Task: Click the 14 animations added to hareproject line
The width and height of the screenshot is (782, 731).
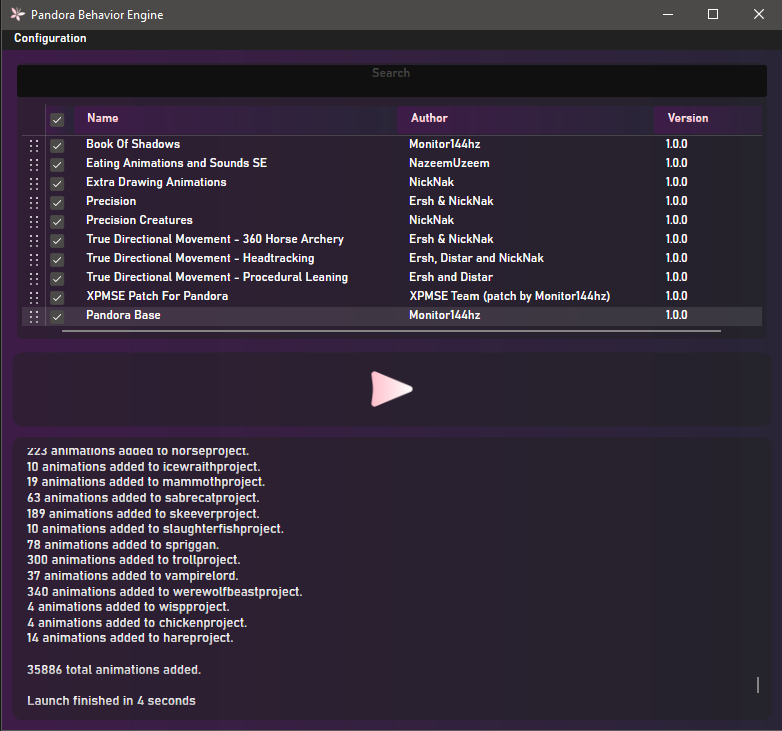Action: coord(130,638)
